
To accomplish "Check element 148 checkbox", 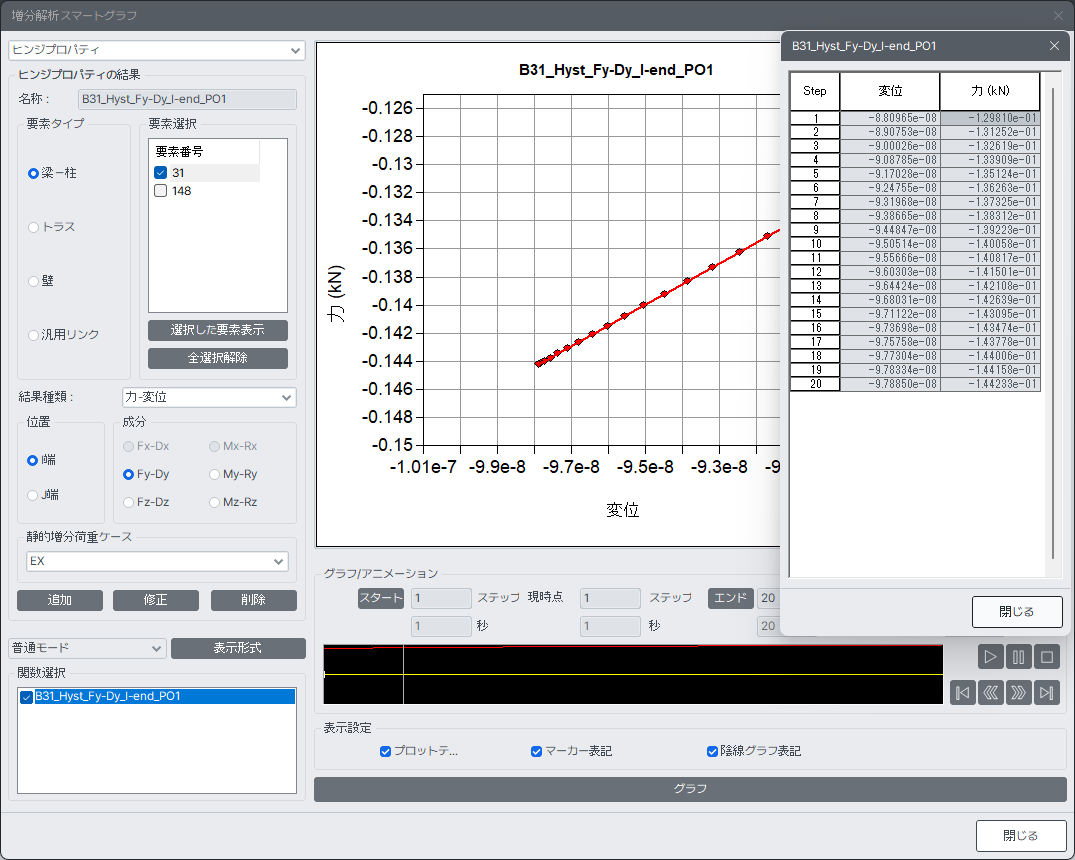I will coord(161,191).
